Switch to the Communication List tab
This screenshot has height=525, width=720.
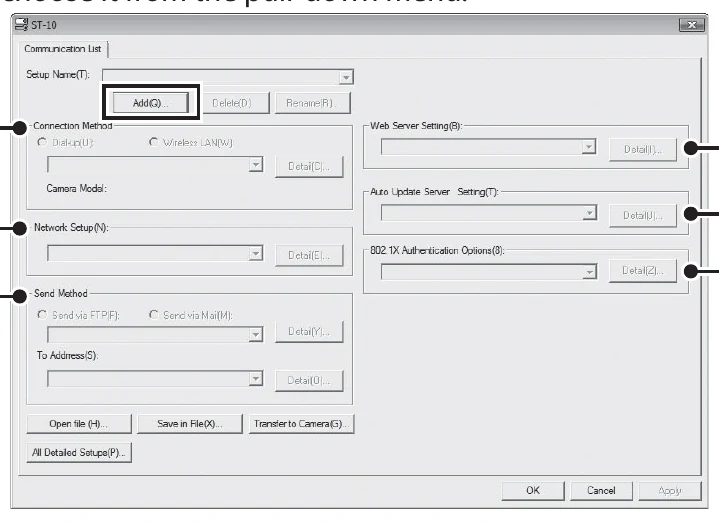pyautogui.click(x=62, y=49)
